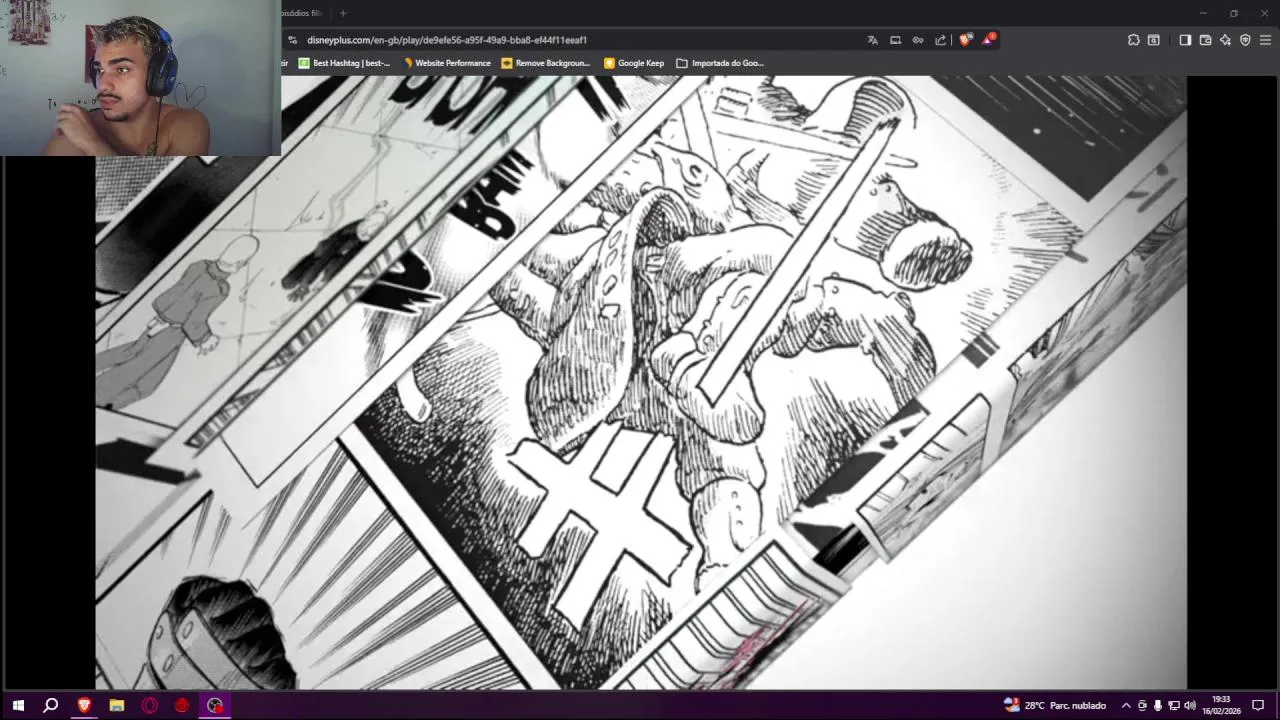This screenshot has width=1280, height=720.
Task: Open Windows taskbar search
Action: (51, 705)
